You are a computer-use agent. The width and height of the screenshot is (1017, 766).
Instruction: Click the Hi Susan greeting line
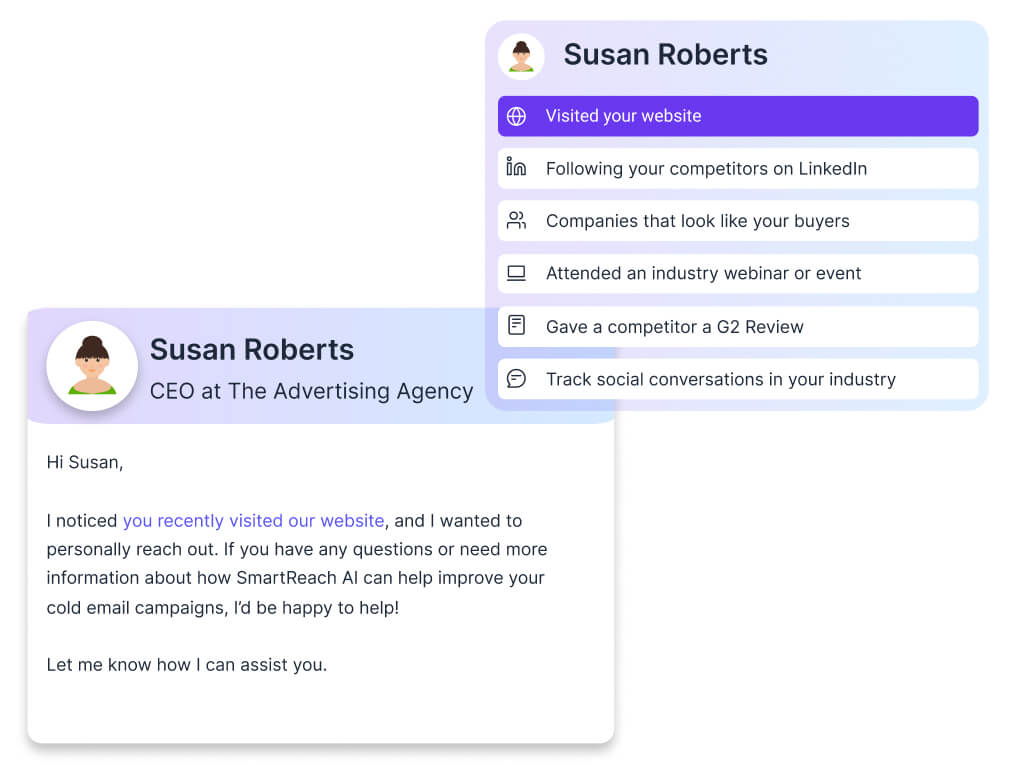point(85,462)
